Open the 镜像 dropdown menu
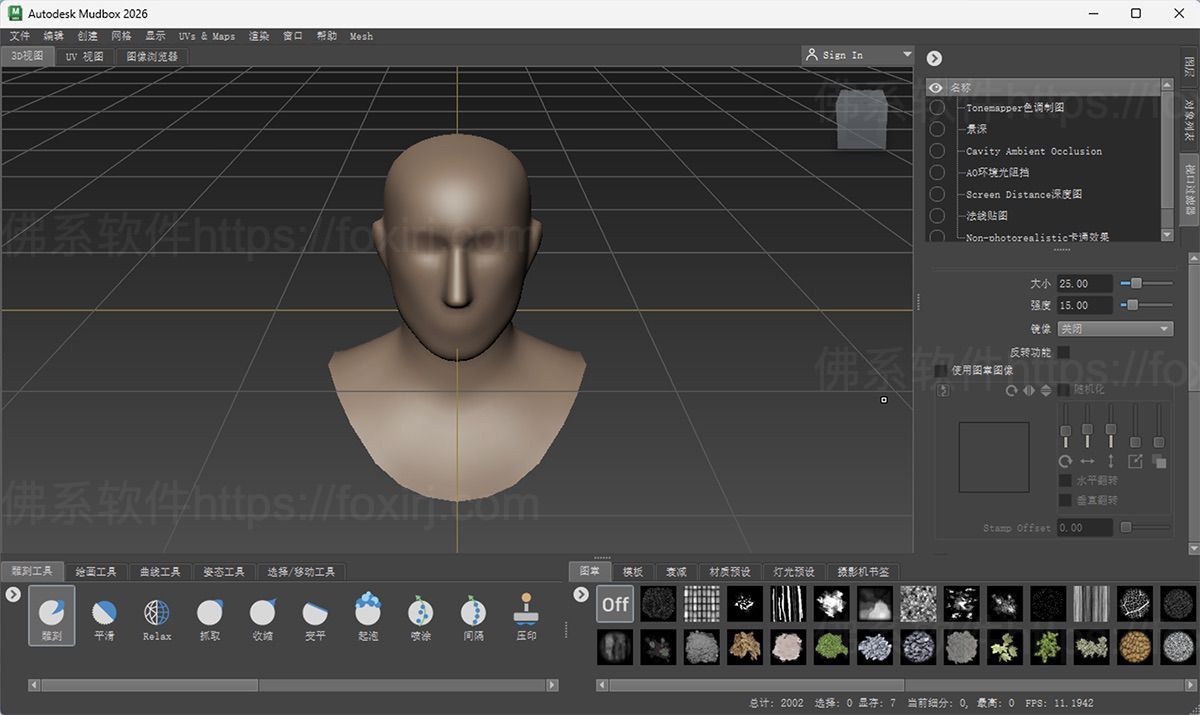The height and width of the screenshot is (715, 1200). pyautogui.click(x=1115, y=329)
